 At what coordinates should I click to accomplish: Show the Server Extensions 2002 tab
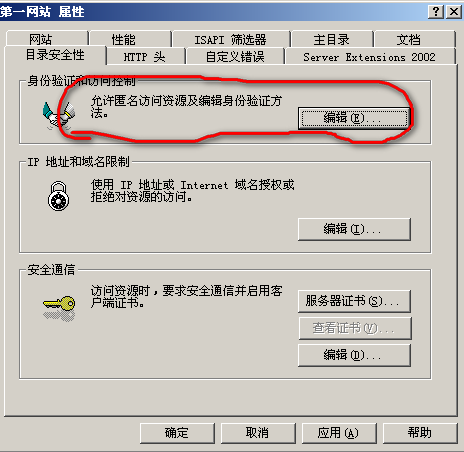[370, 56]
